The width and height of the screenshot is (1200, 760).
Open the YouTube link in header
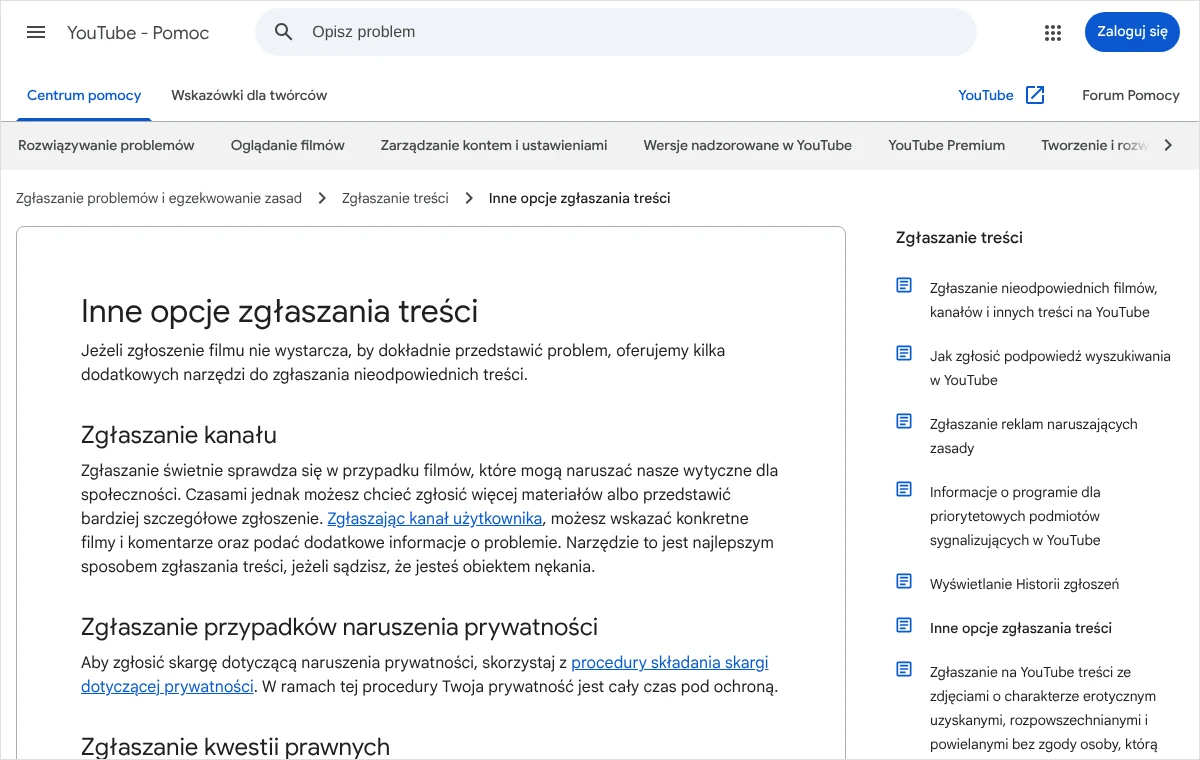986,96
